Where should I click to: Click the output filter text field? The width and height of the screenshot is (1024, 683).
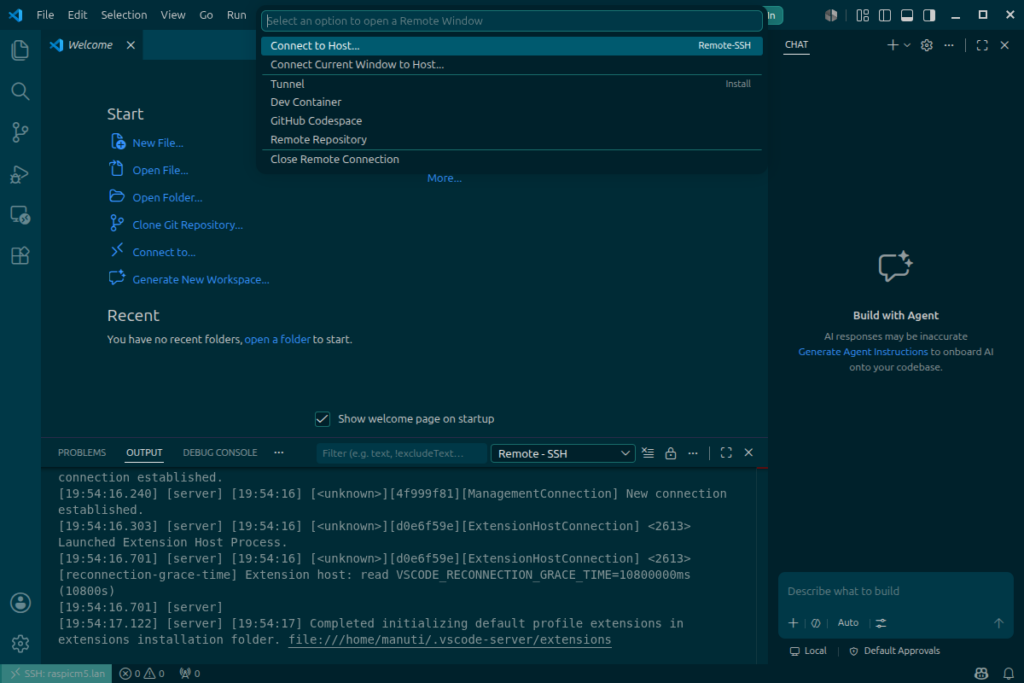(x=401, y=453)
